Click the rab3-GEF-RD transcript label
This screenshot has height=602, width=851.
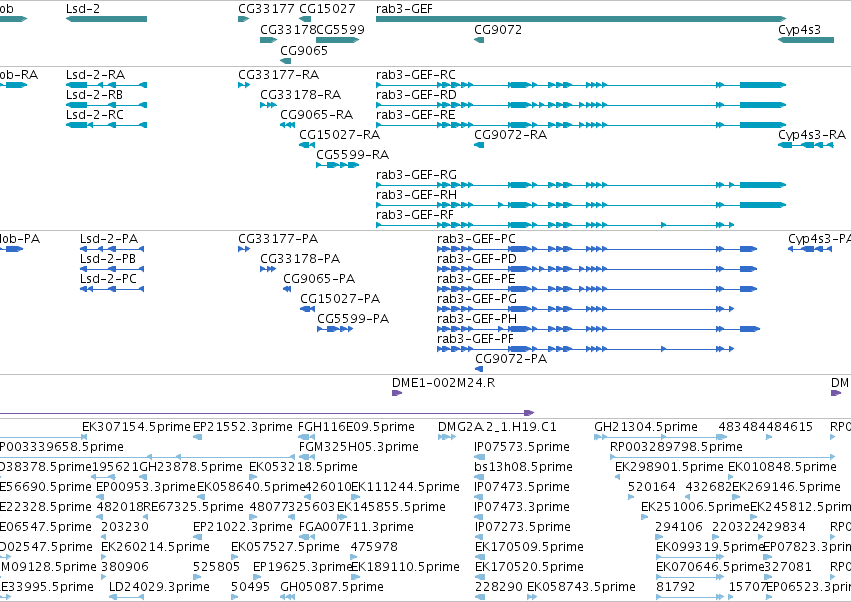(416, 94)
